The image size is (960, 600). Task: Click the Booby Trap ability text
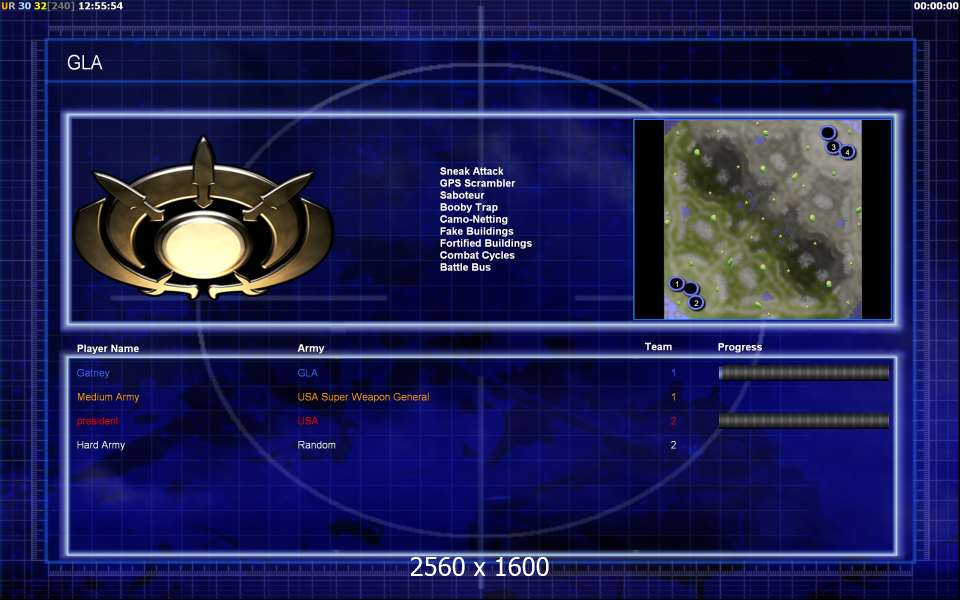(x=468, y=207)
